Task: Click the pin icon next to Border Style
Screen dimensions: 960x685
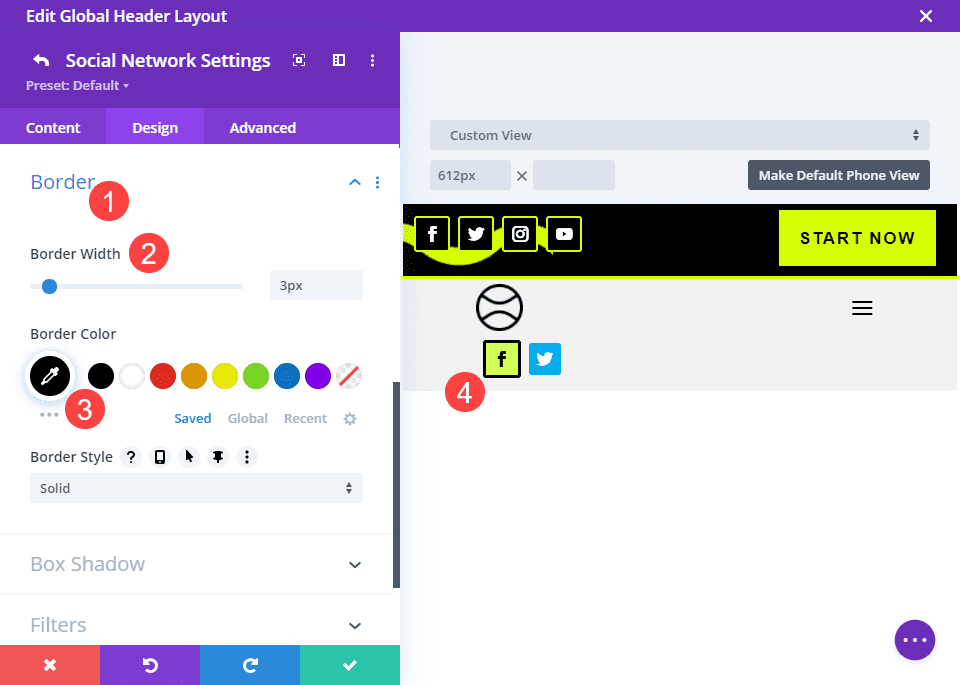Action: 218,457
